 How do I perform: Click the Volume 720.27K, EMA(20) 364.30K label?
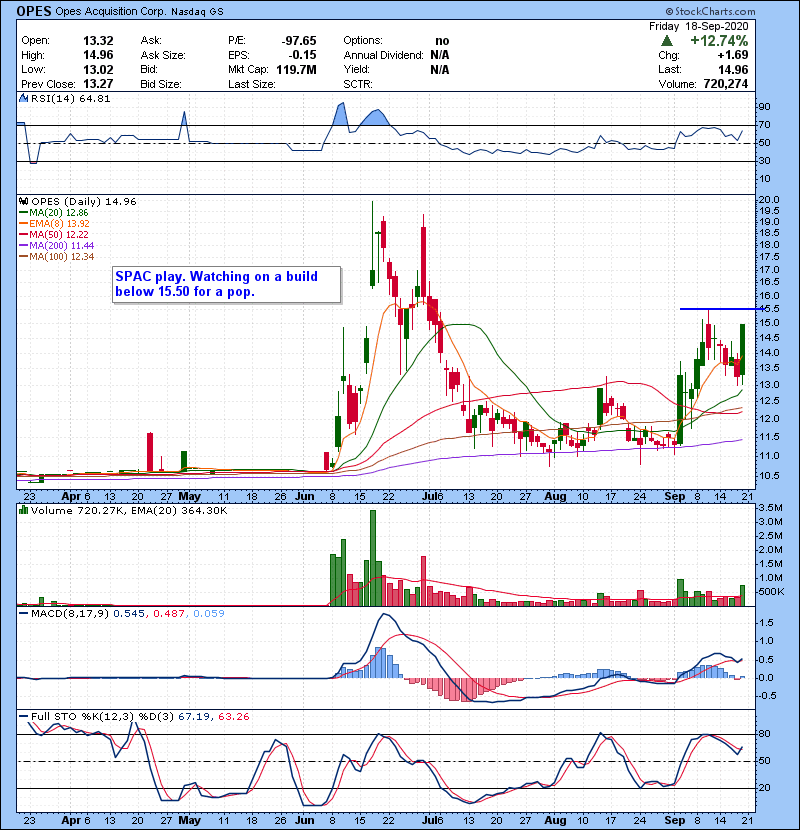pyautogui.click(x=129, y=511)
